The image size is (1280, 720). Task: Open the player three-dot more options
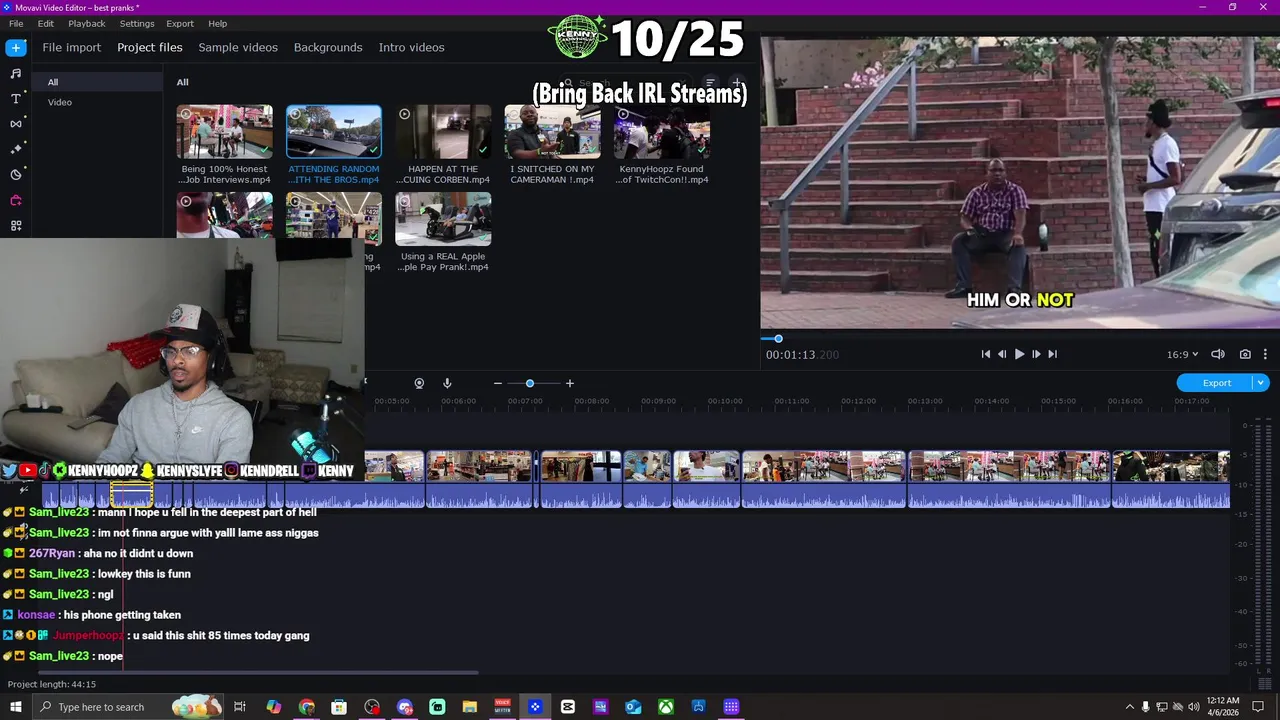pyautogui.click(x=1265, y=354)
